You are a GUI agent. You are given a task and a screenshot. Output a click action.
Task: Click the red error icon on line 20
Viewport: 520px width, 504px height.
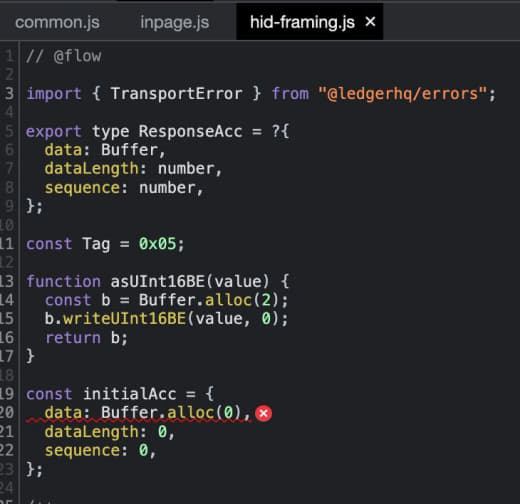tap(263, 414)
